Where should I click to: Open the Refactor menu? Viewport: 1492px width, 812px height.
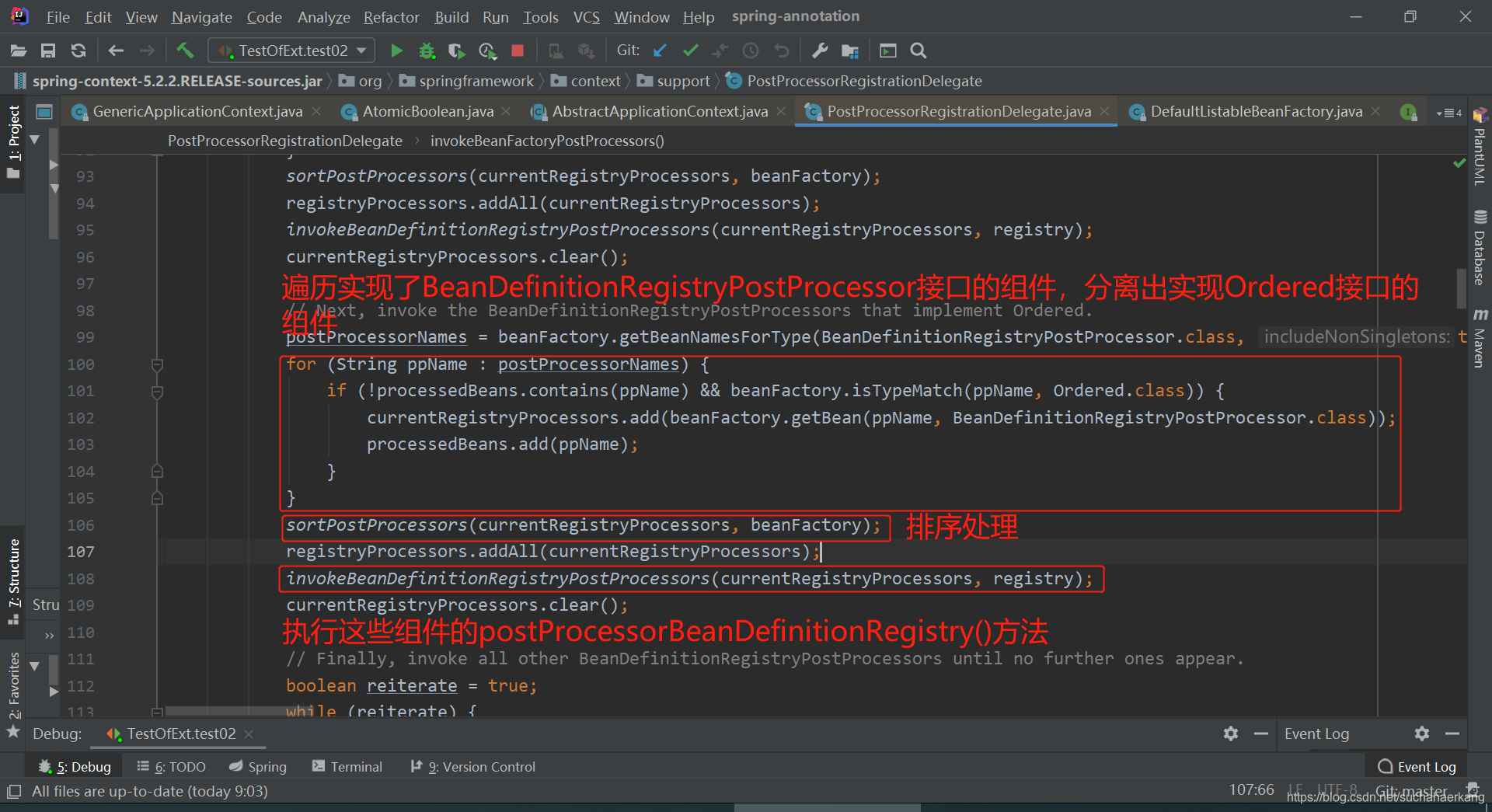tap(391, 17)
